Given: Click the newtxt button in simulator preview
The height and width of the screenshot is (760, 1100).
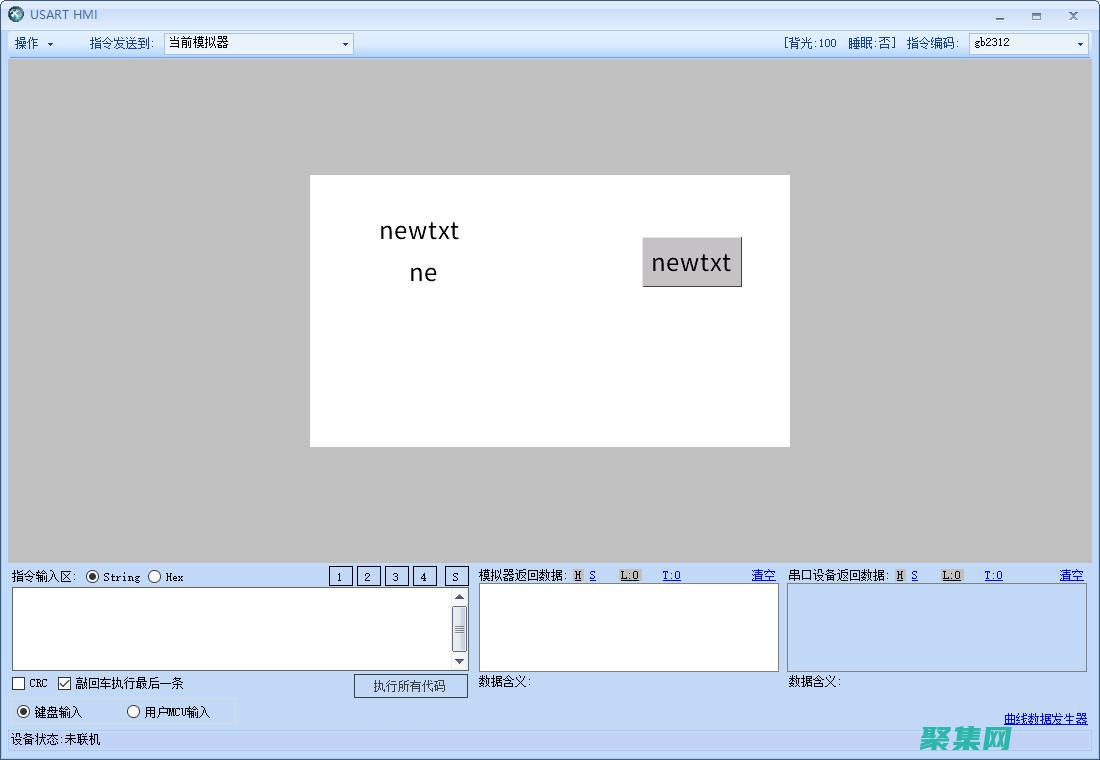Looking at the screenshot, I should coord(692,262).
